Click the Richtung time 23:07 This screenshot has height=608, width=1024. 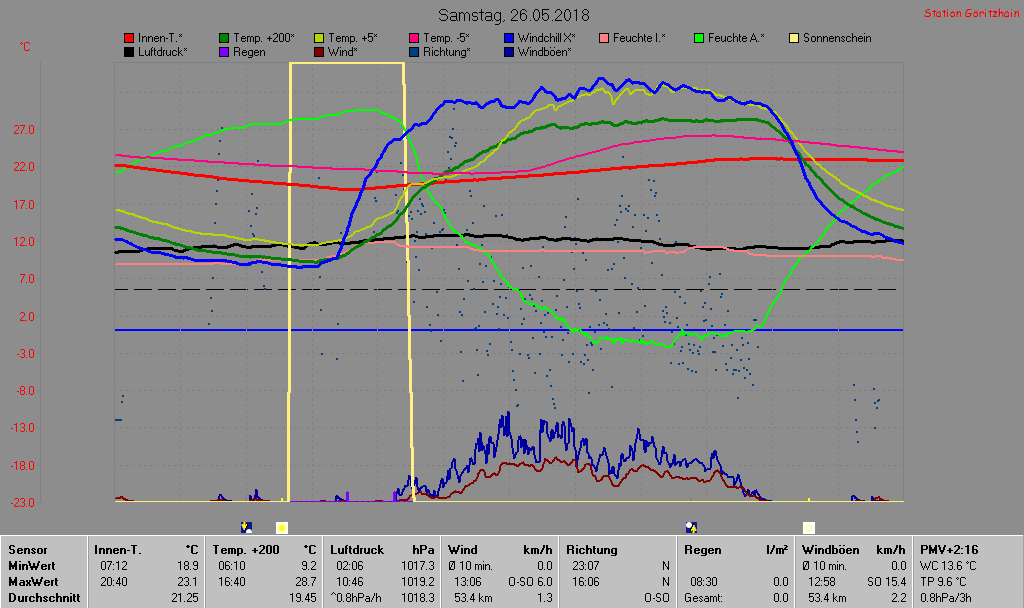(586, 566)
